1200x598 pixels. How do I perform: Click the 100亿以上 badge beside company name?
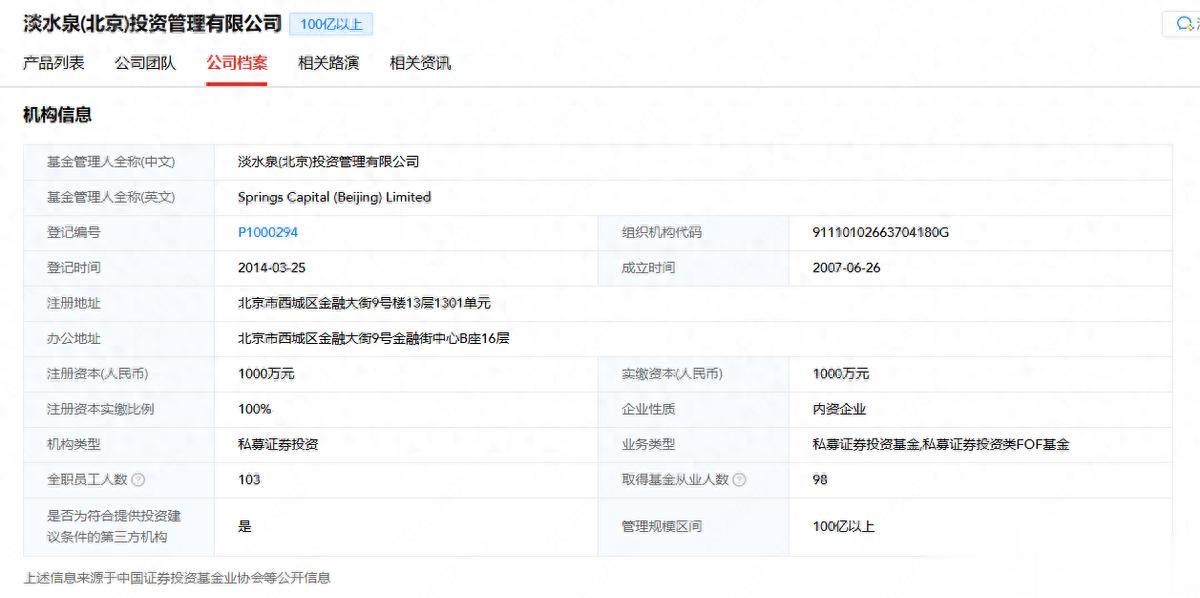[331, 24]
